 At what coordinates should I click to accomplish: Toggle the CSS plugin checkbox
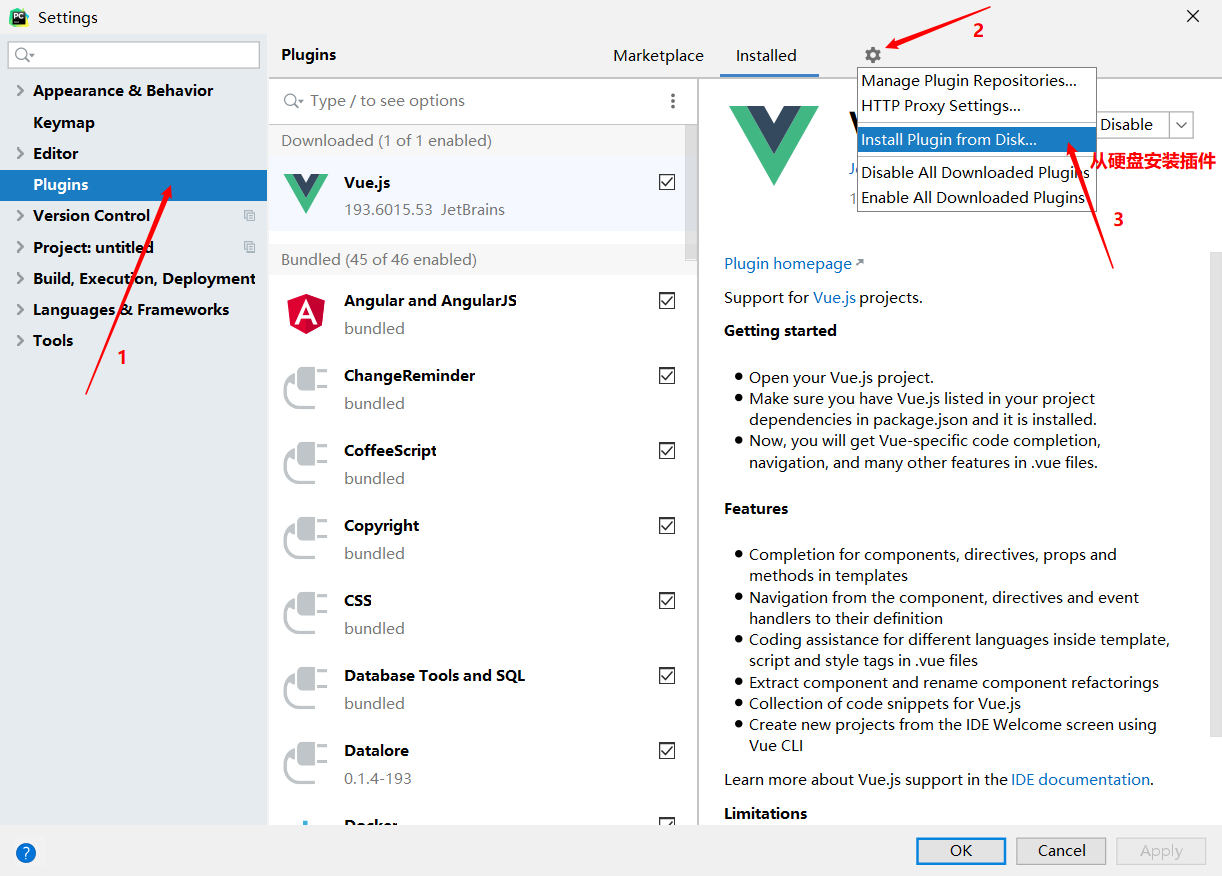click(667, 600)
